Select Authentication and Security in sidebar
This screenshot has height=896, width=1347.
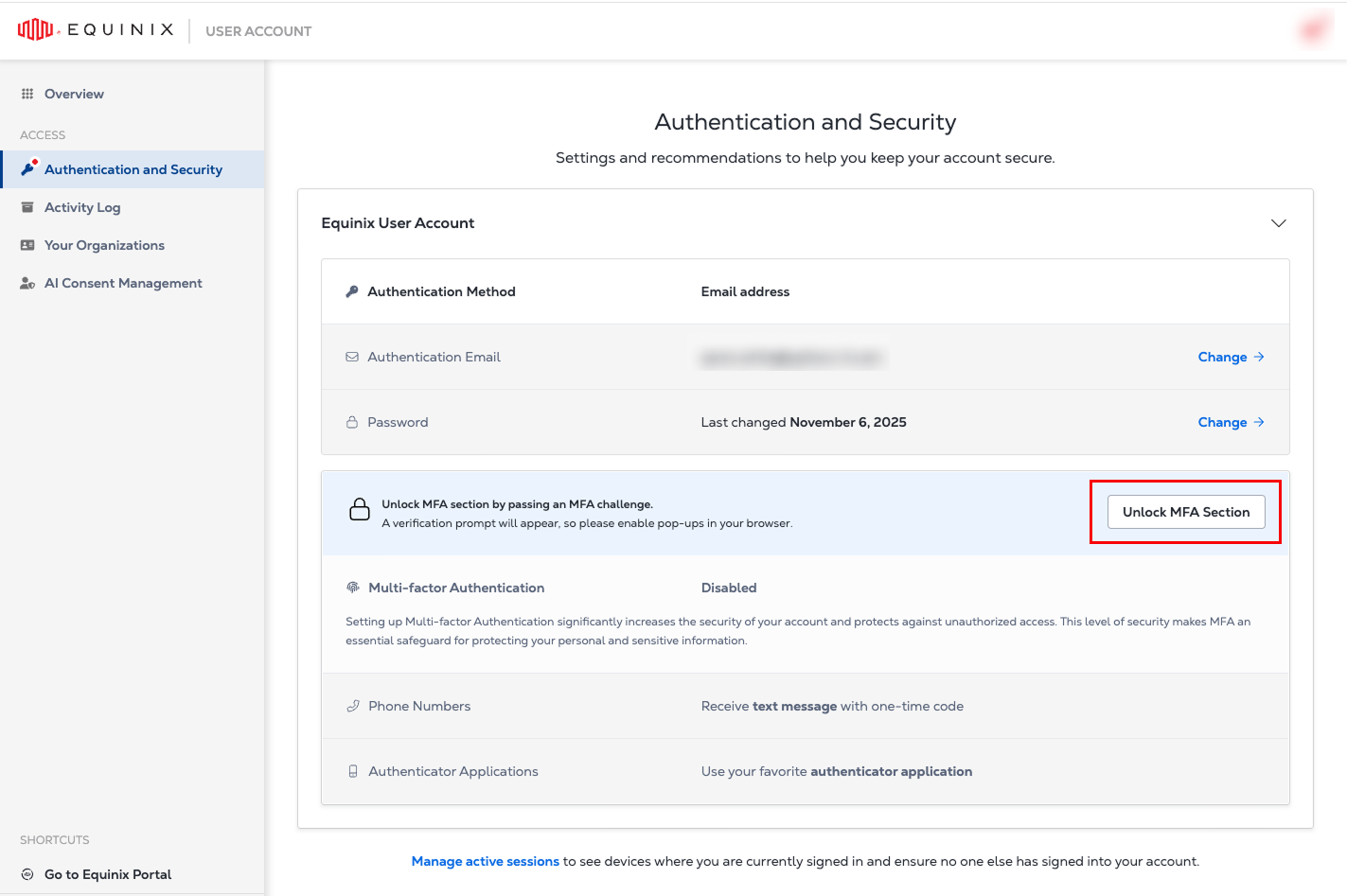coord(133,169)
